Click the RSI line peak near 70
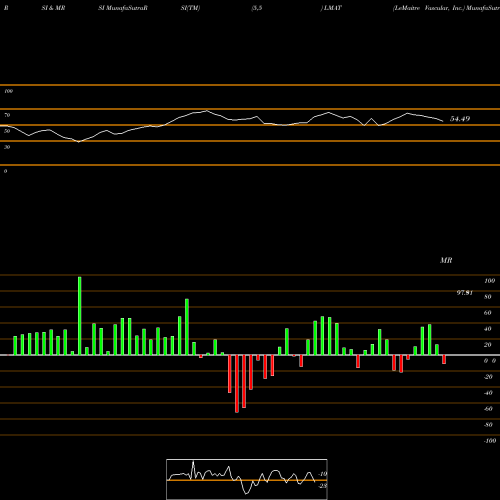The image size is (500, 500). click(x=207, y=111)
